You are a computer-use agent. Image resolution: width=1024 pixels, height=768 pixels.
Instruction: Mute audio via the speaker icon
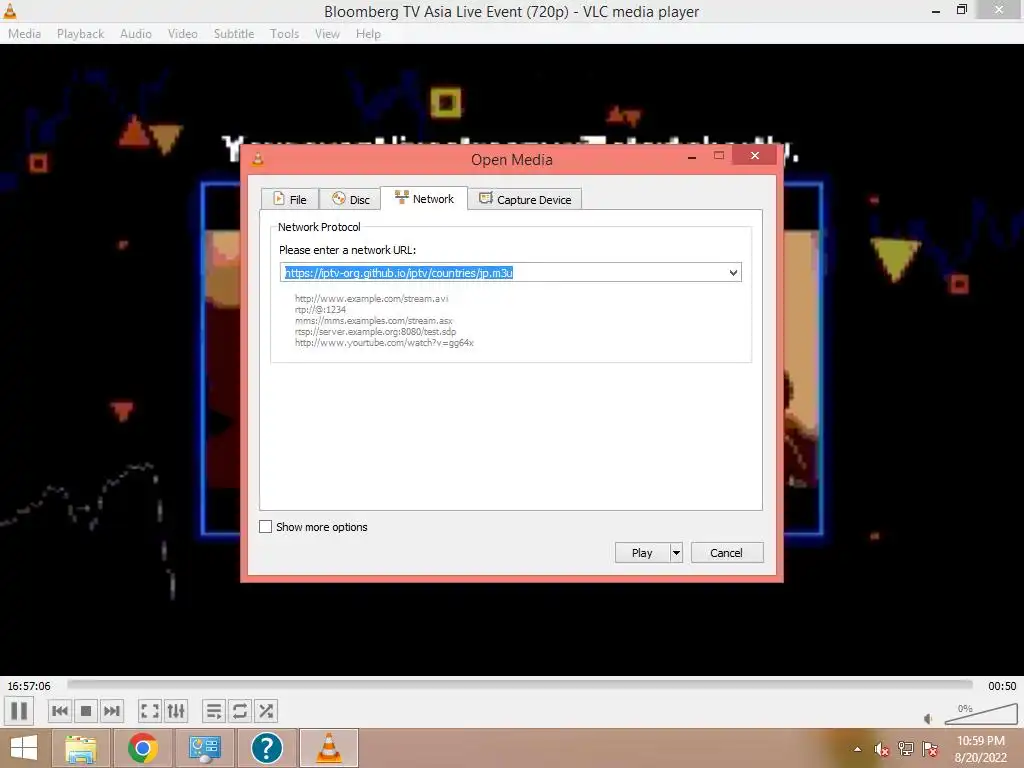(929, 719)
